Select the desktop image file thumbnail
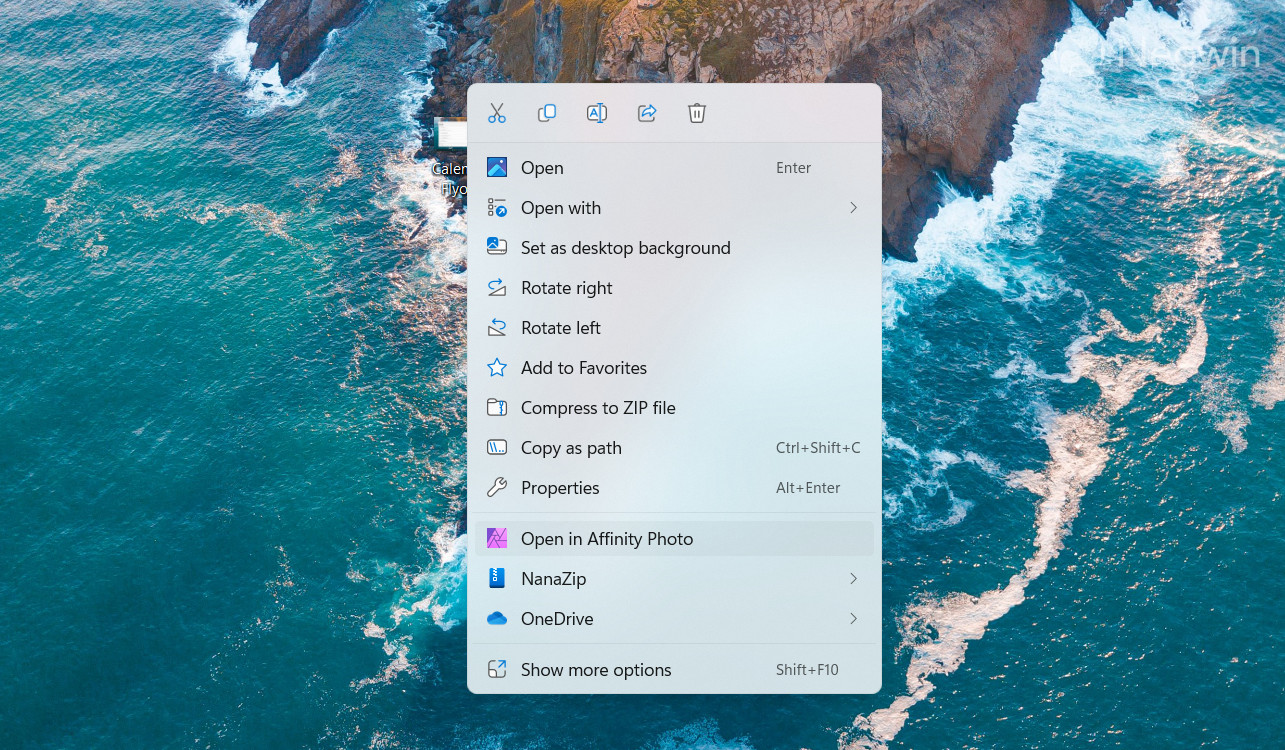 [x=451, y=133]
